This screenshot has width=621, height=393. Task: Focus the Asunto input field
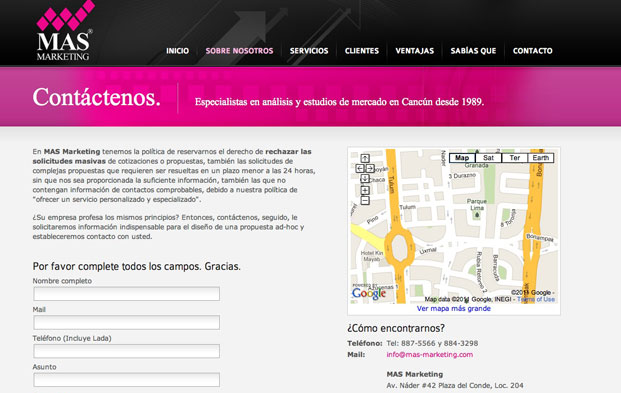pos(126,380)
